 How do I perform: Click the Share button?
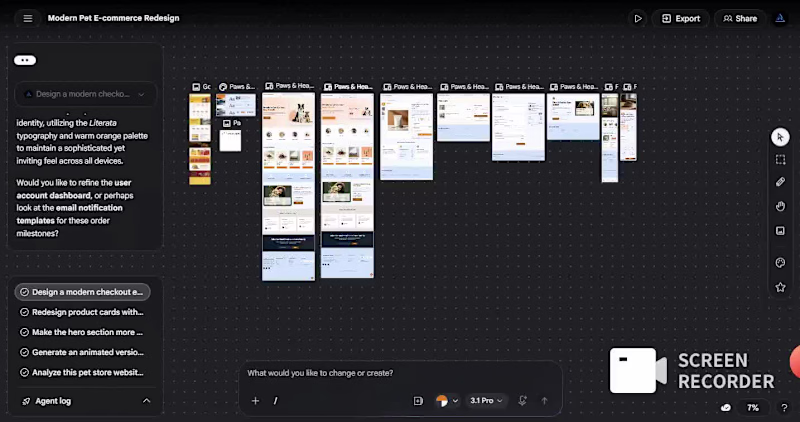(740, 18)
